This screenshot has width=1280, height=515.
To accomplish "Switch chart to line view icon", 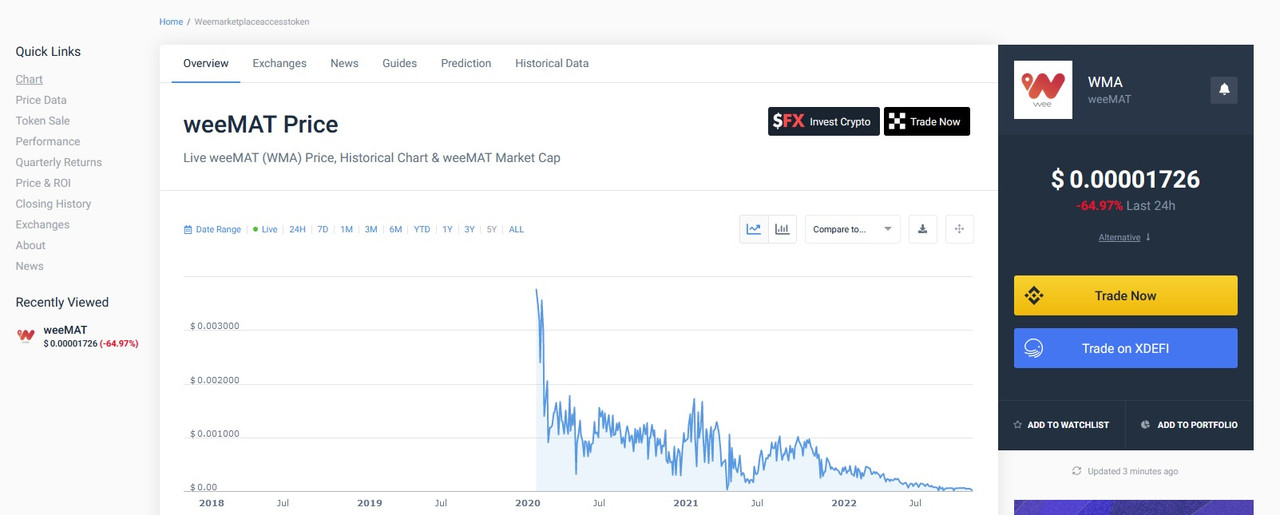I will pyautogui.click(x=754, y=229).
